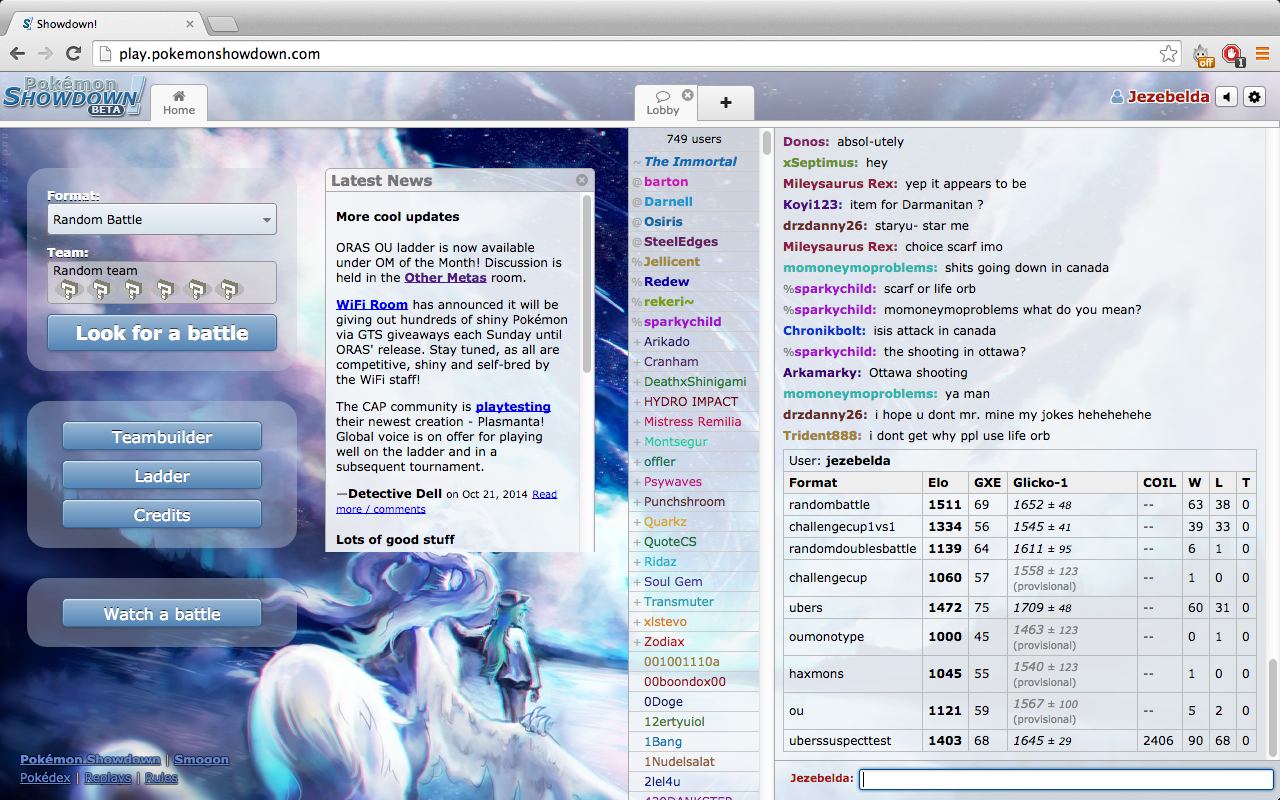Open the Format dropdown showing Random Battle
Screen dimensions: 1280x800
(162, 219)
